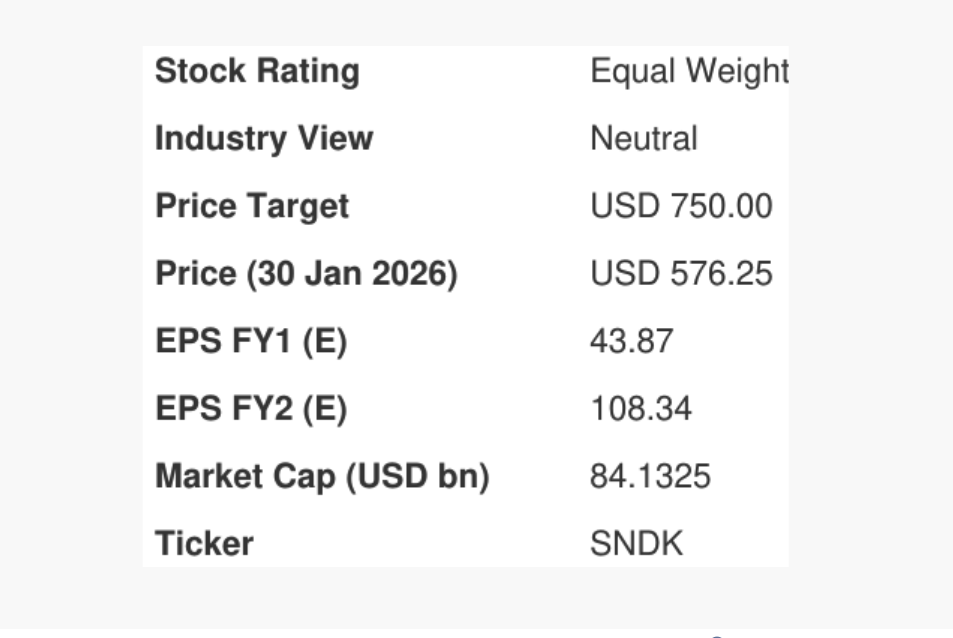Viewport: 953px width, 638px height.
Task: Select the 43.87 EPS value
Action: coord(631,342)
